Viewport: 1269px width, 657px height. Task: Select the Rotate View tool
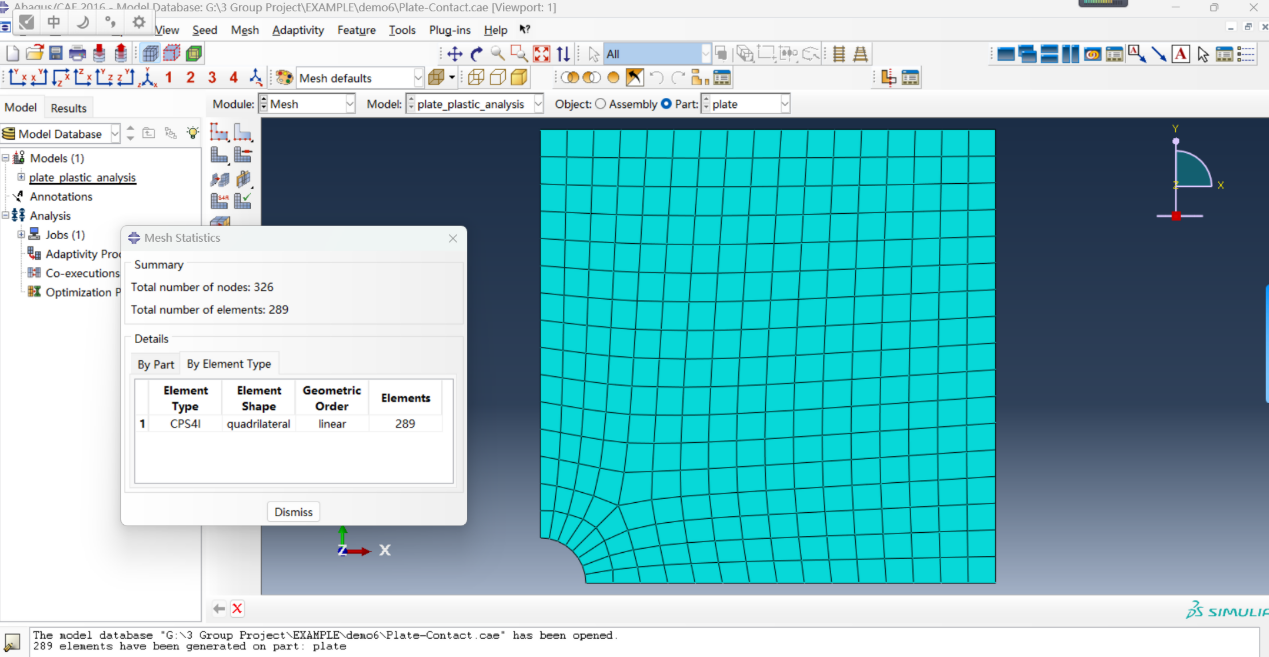tap(476, 54)
